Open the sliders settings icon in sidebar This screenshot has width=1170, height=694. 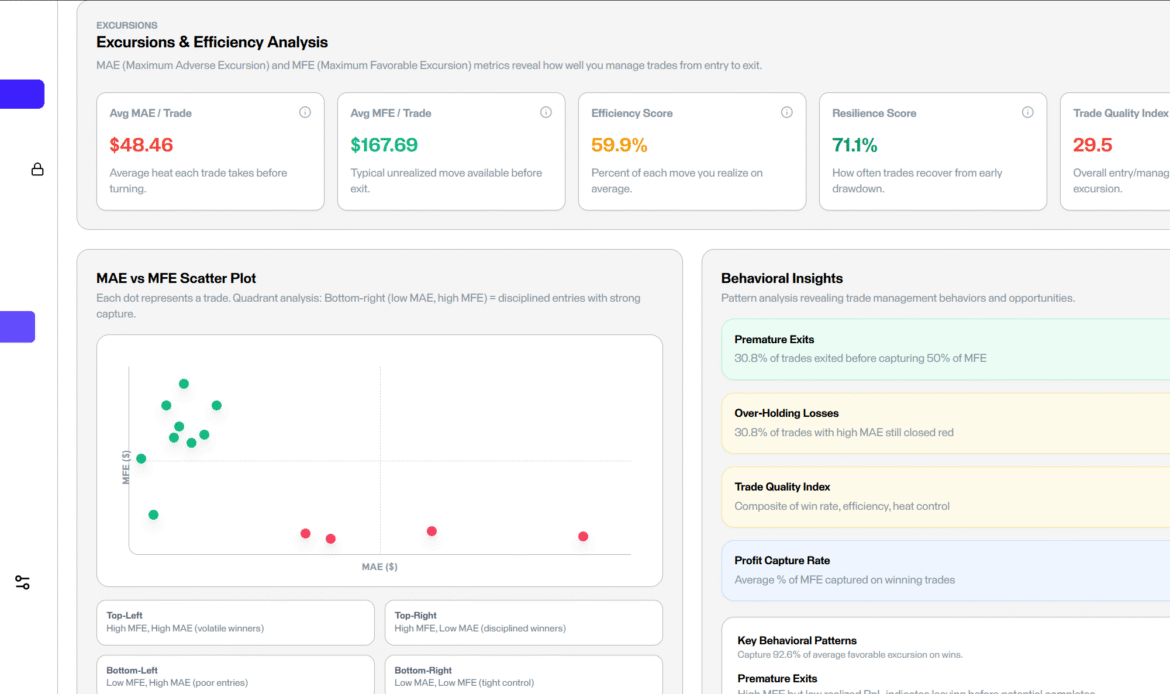coord(22,582)
